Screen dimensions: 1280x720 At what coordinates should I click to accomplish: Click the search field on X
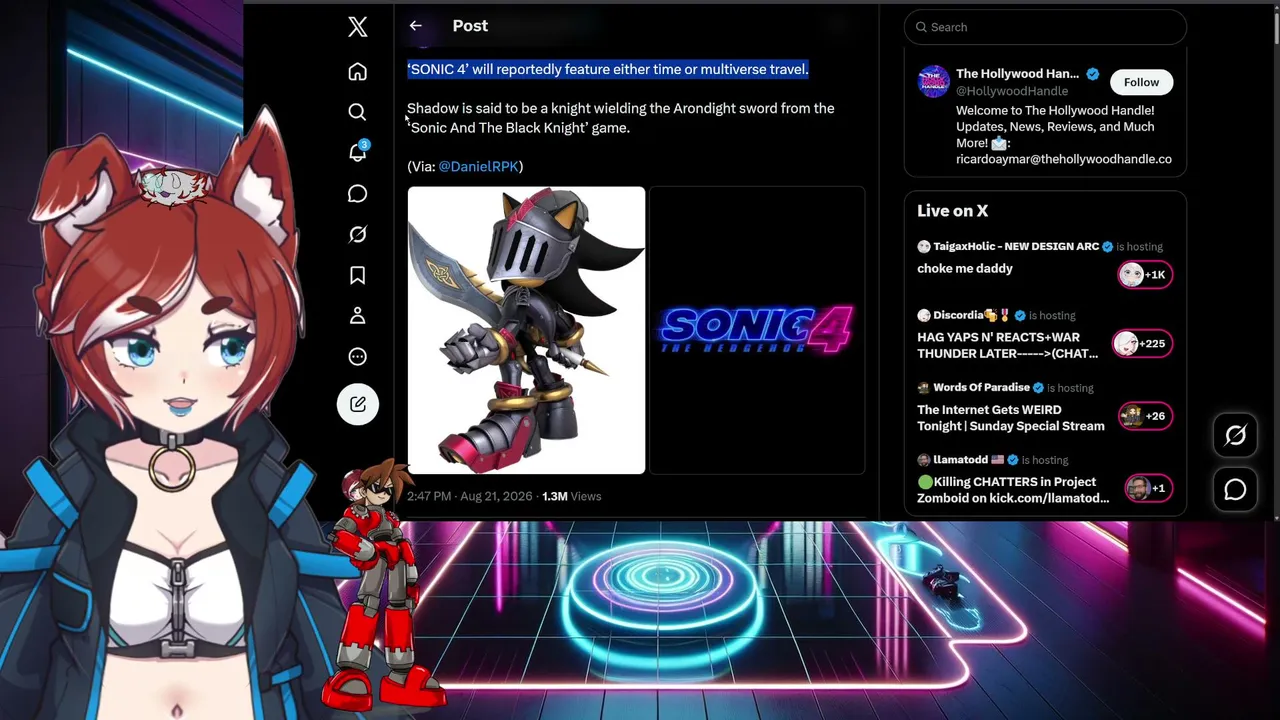pos(1045,27)
